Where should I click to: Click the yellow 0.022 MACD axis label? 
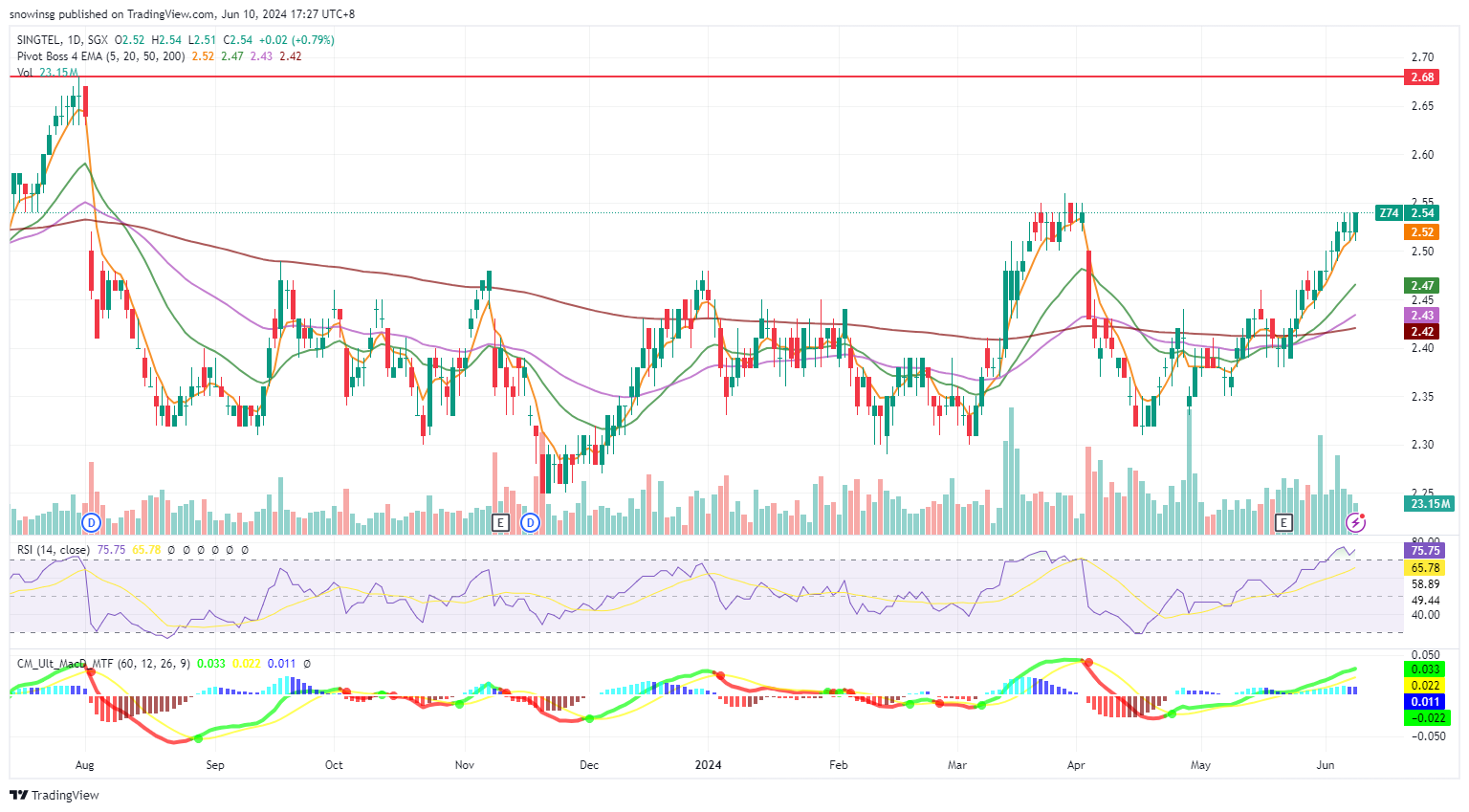[x=1424, y=686]
